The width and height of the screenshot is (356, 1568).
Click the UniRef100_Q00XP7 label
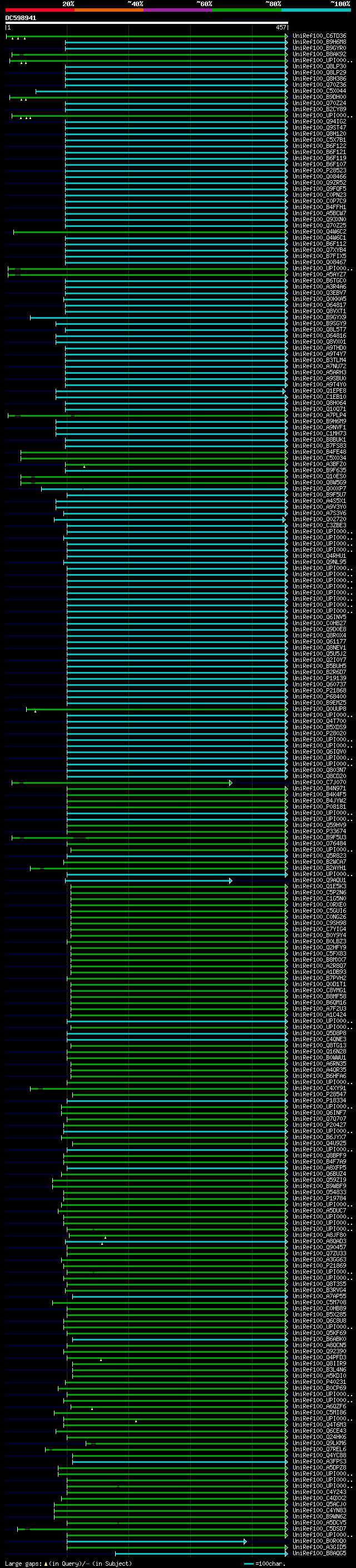click(x=319, y=489)
